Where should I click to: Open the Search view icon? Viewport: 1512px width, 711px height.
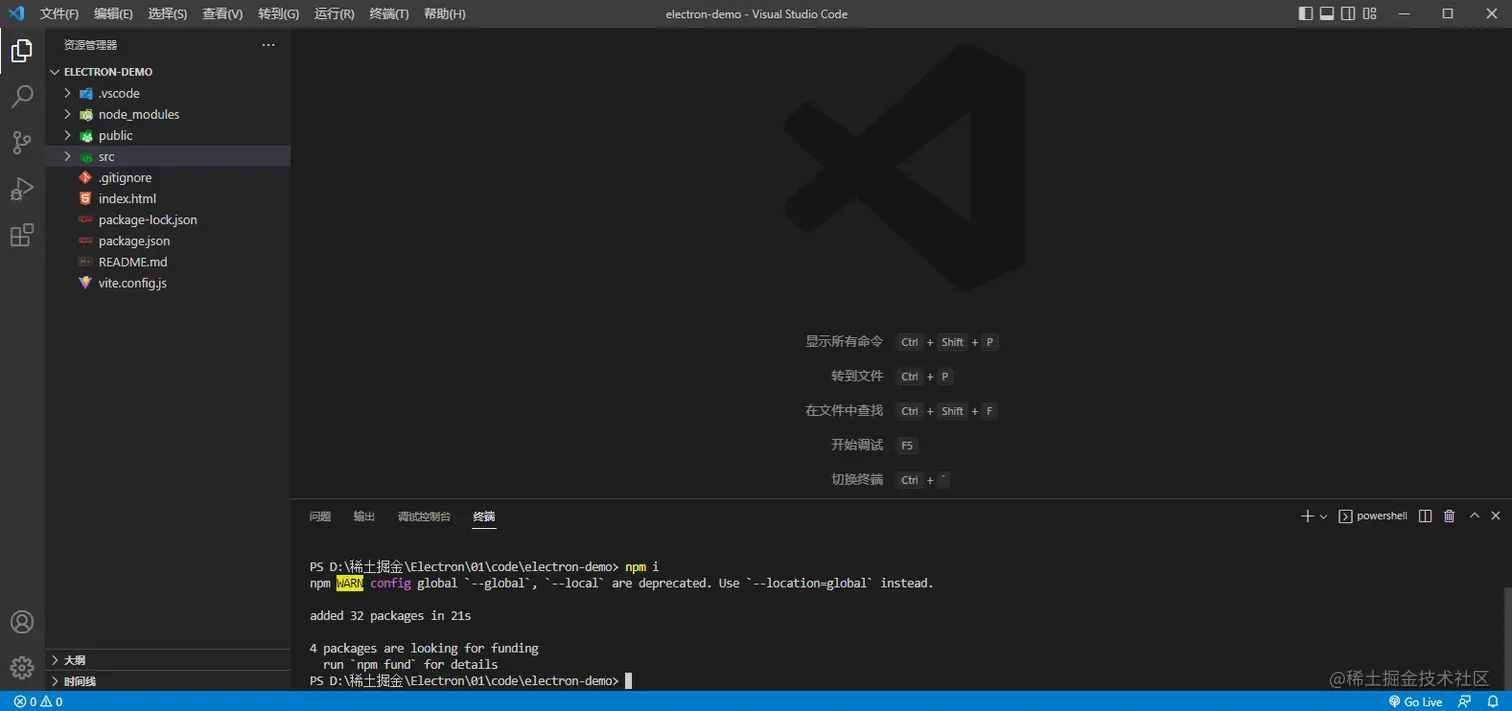point(22,96)
